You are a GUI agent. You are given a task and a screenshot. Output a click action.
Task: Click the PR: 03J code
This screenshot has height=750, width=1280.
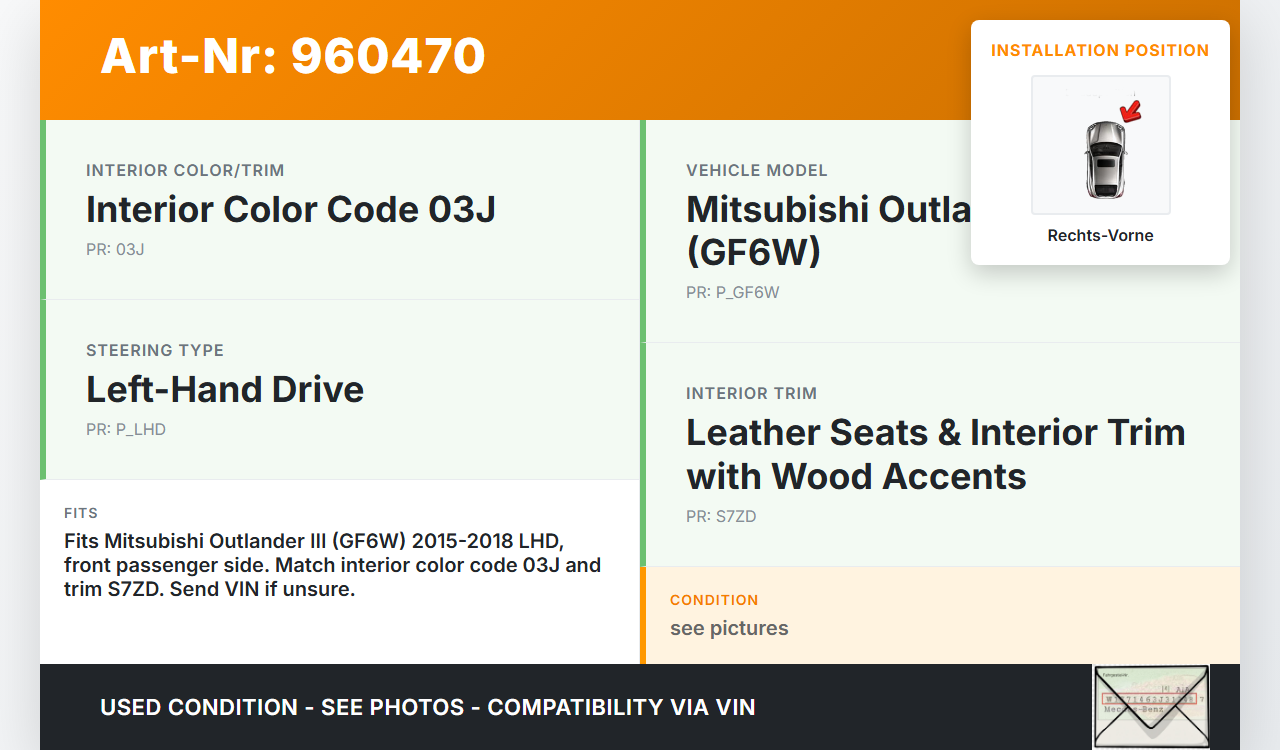point(115,249)
